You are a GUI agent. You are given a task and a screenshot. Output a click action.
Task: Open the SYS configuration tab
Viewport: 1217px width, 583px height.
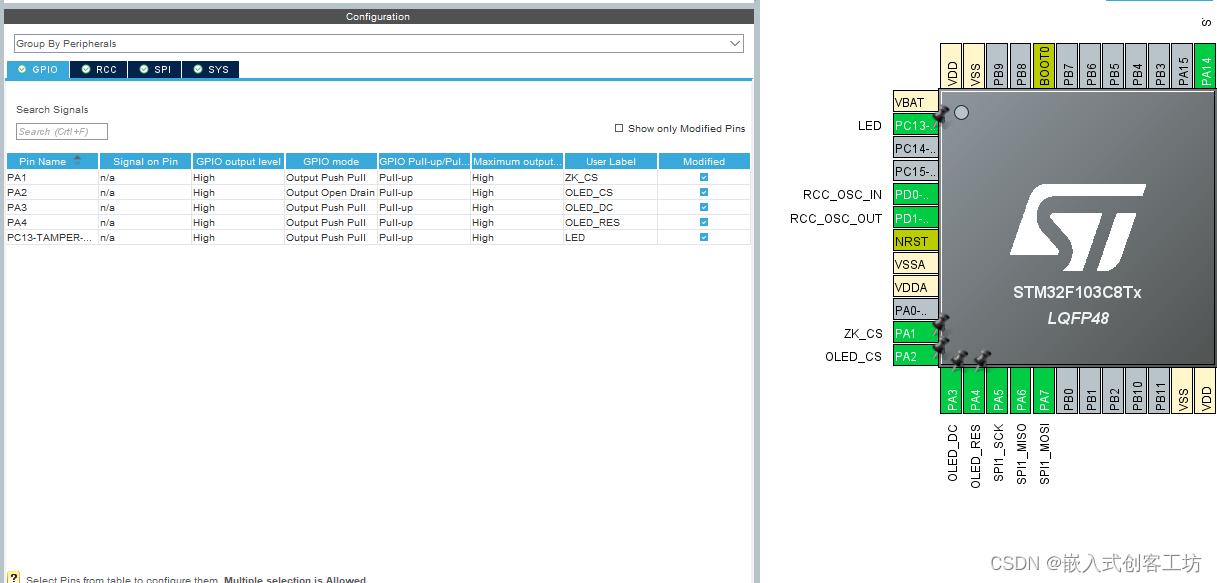(x=211, y=70)
